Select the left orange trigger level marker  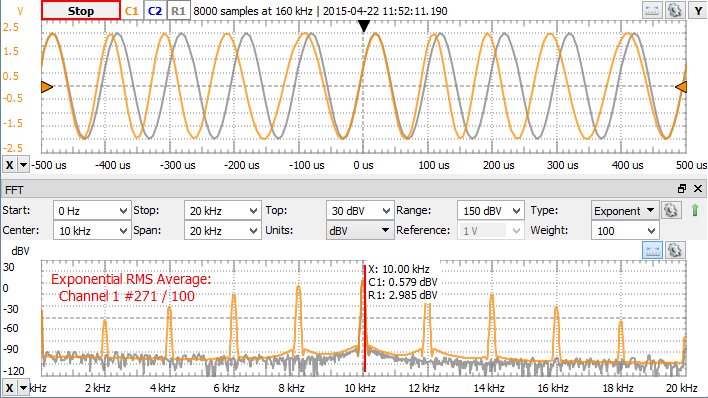[x=47, y=86]
